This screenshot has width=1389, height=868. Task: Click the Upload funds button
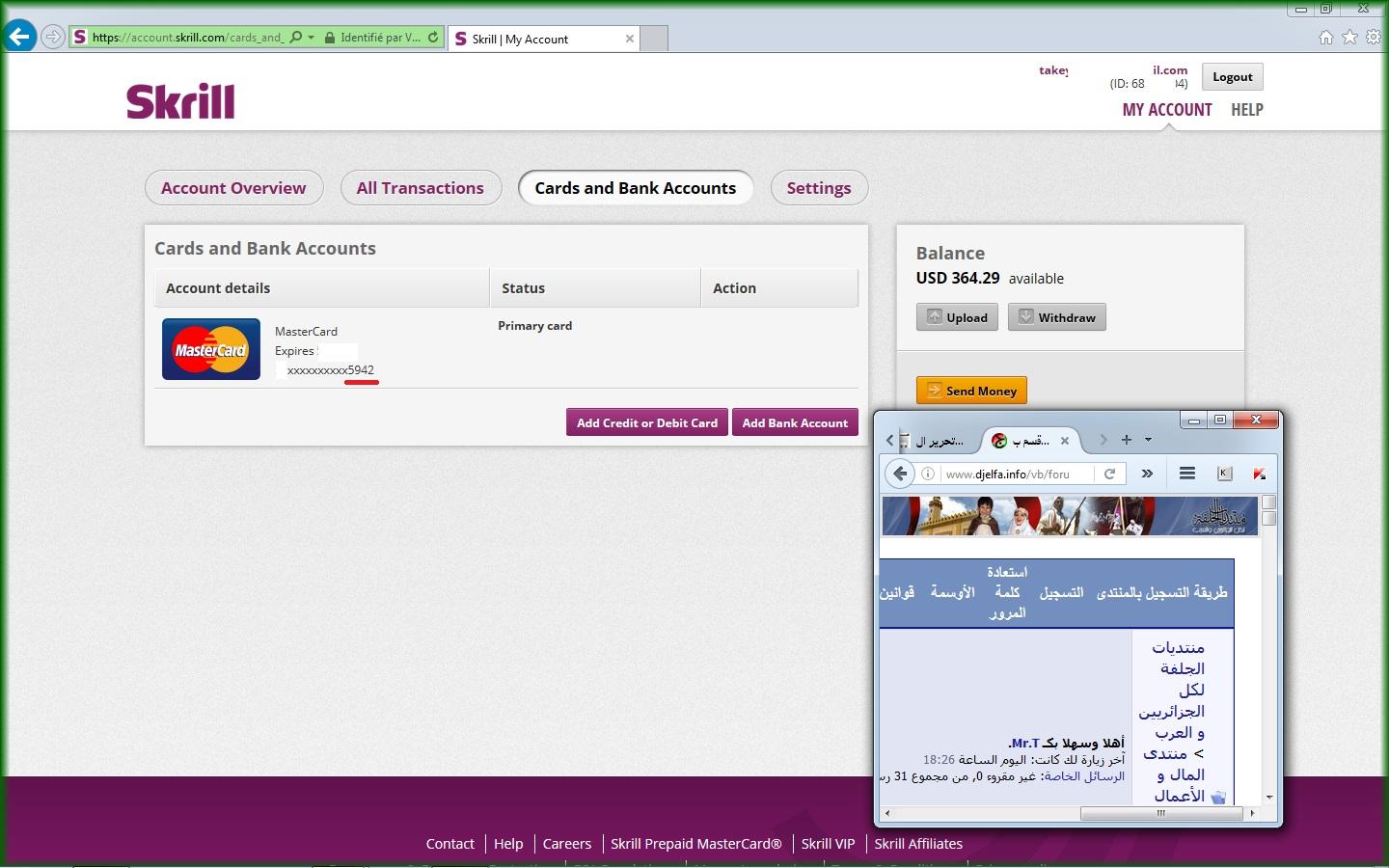pos(957,317)
